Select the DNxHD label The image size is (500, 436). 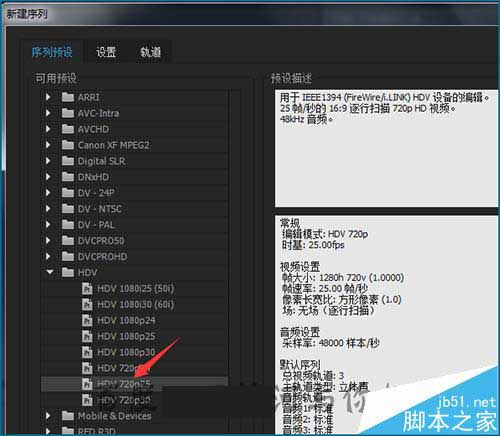click(93, 177)
